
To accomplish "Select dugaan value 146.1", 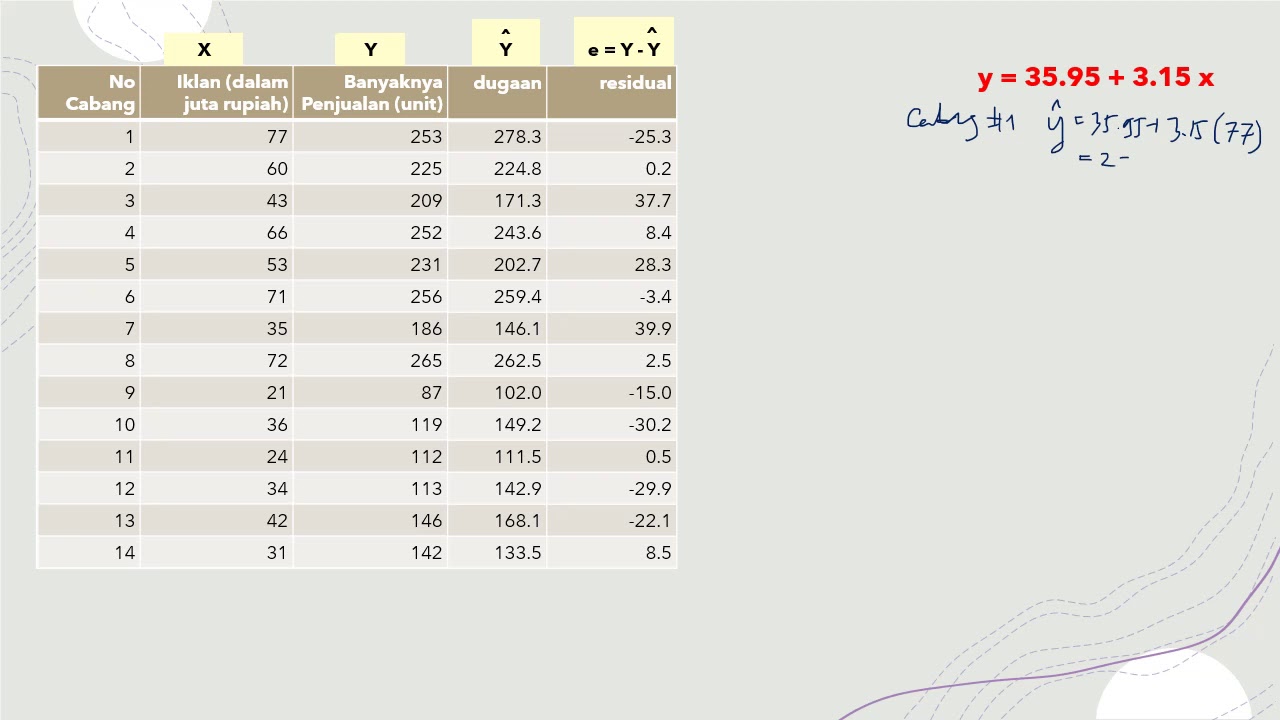I will pos(517,329).
